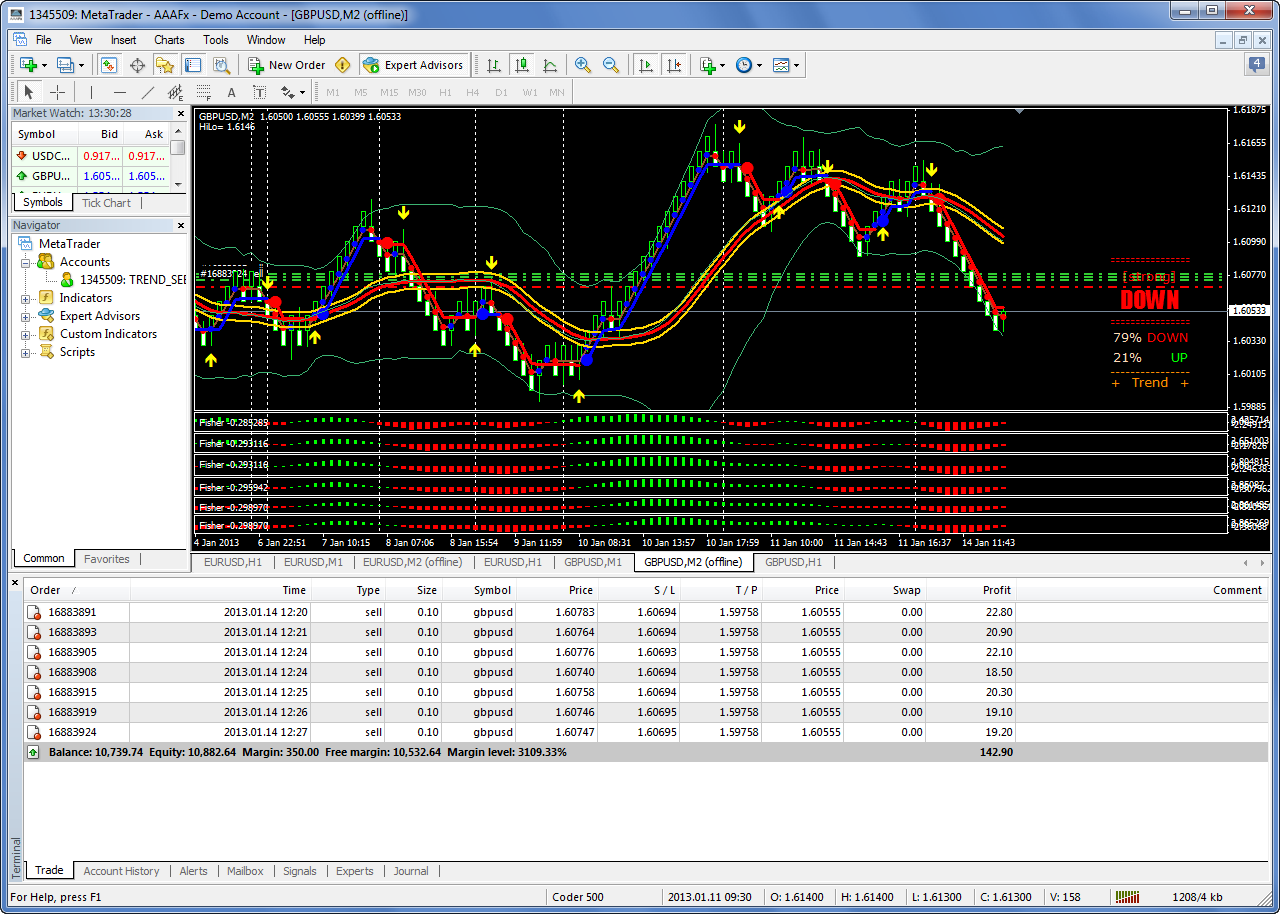Open MetaEditor yellow diamond icon
The image size is (1280, 914).
click(x=343, y=65)
